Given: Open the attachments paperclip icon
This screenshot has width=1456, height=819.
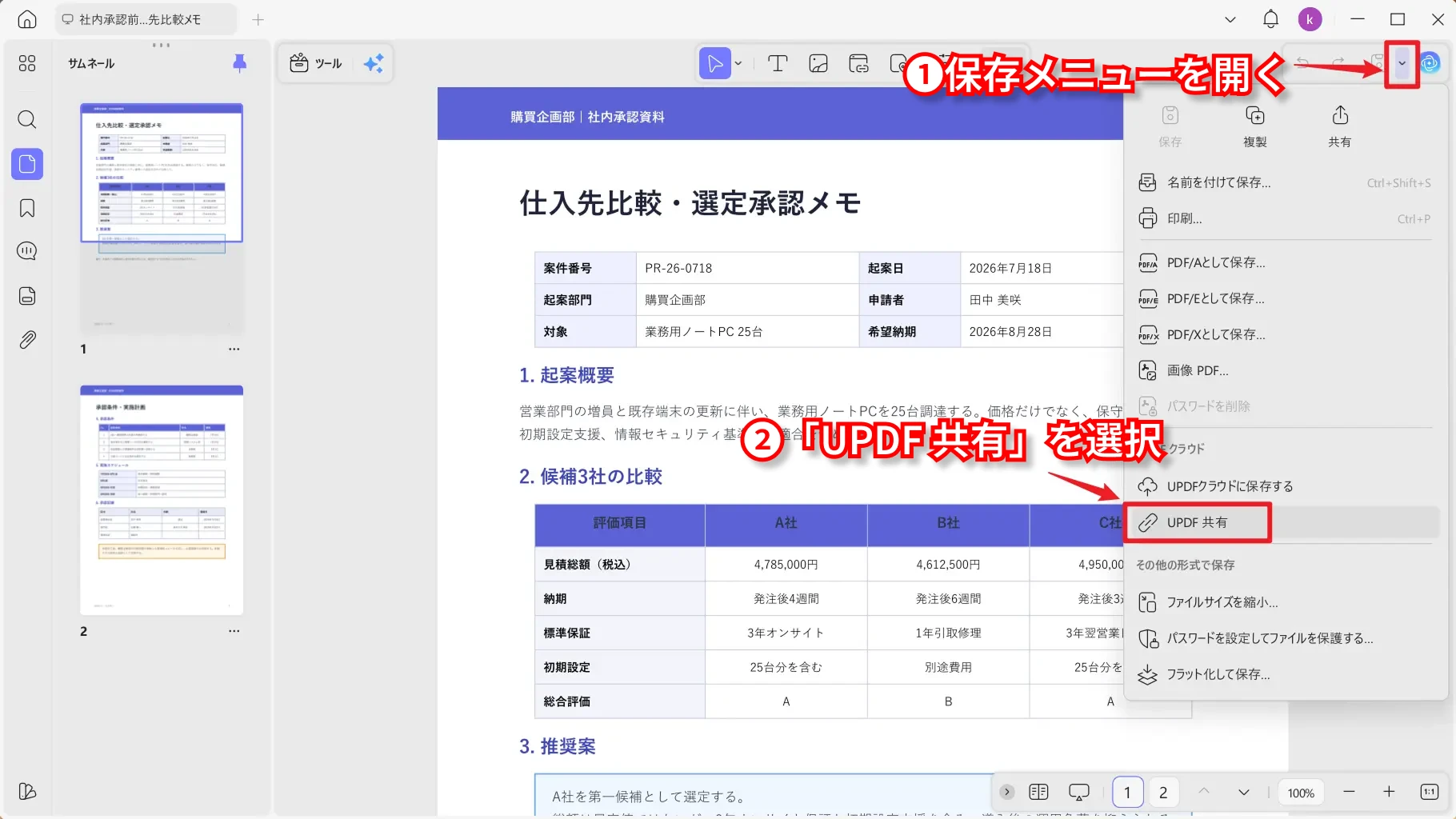Looking at the screenshot, I should click(x=27, y=340).
